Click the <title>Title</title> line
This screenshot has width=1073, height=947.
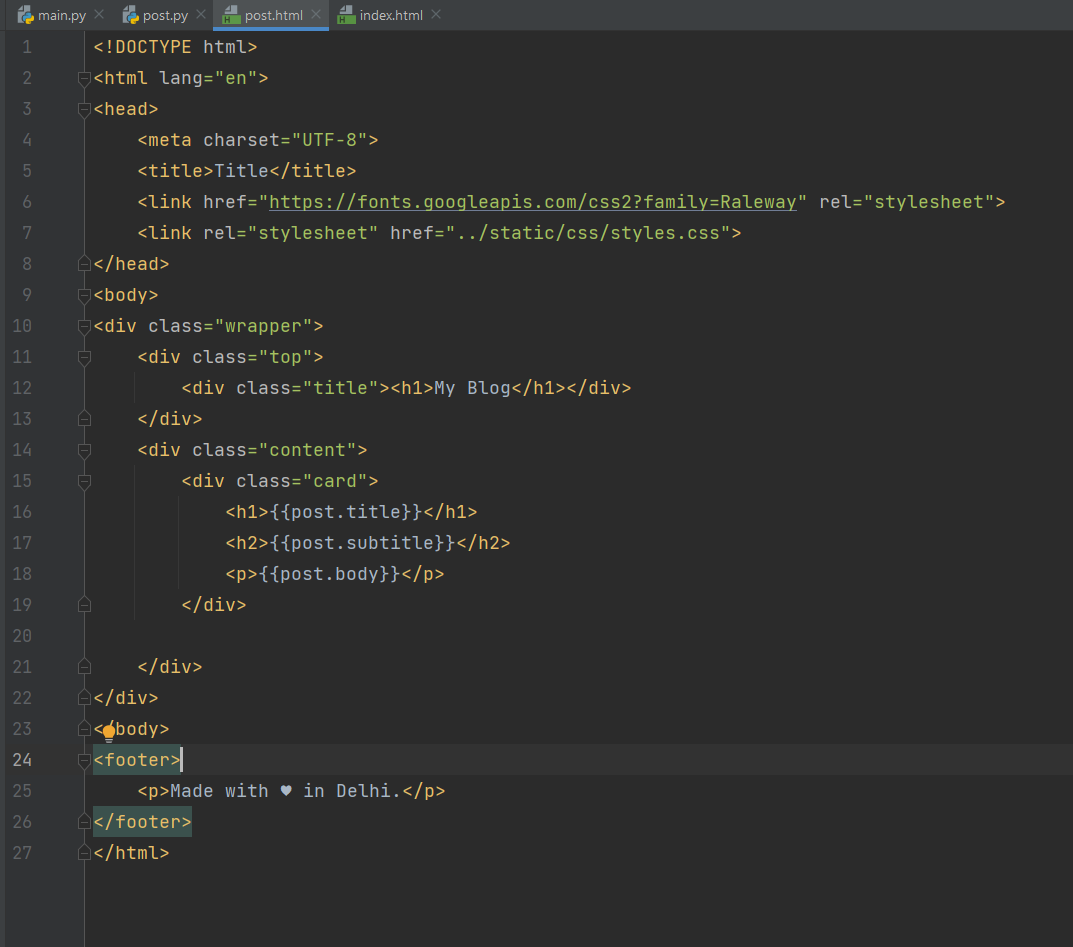pyautogui.click(x=246, y=170)
